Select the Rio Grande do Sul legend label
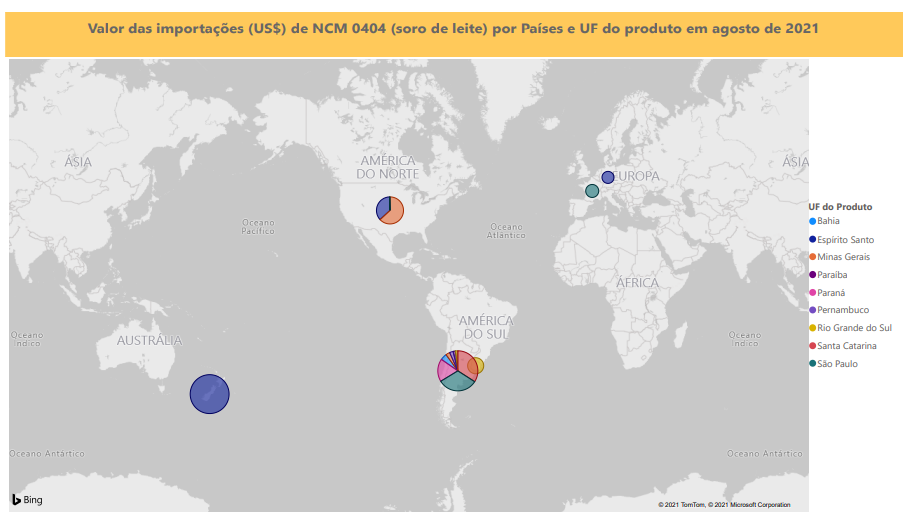907x523 pixels. point(854,328)
